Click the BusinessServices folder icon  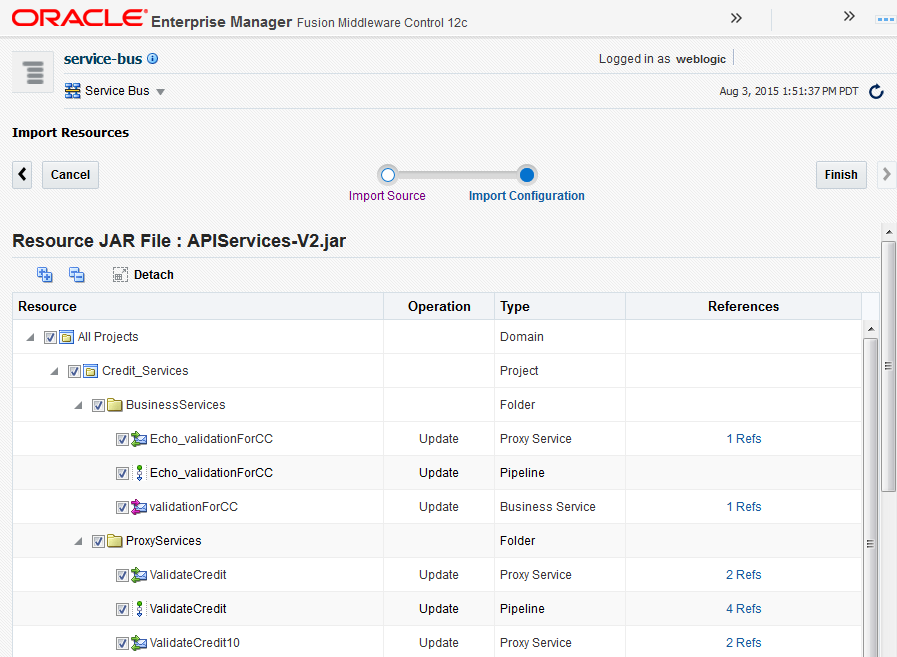point(115,405)
